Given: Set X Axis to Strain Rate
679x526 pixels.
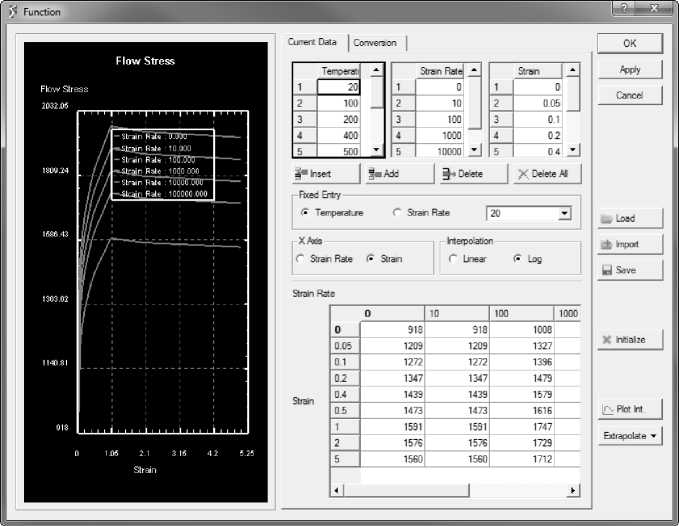Looking at the screenshot, I should 302,259.
